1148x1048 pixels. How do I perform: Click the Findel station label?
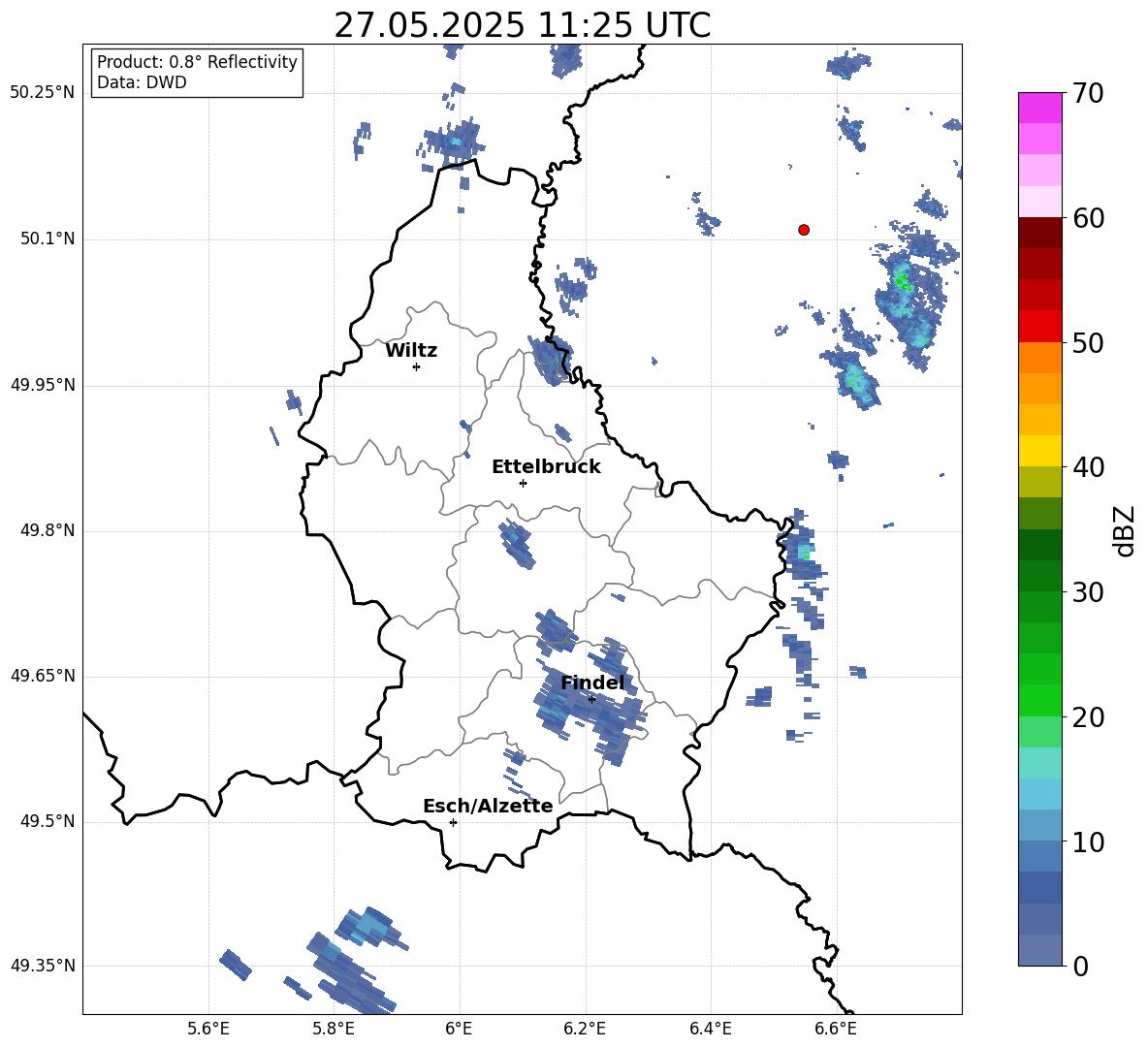(x=592, y=683)
